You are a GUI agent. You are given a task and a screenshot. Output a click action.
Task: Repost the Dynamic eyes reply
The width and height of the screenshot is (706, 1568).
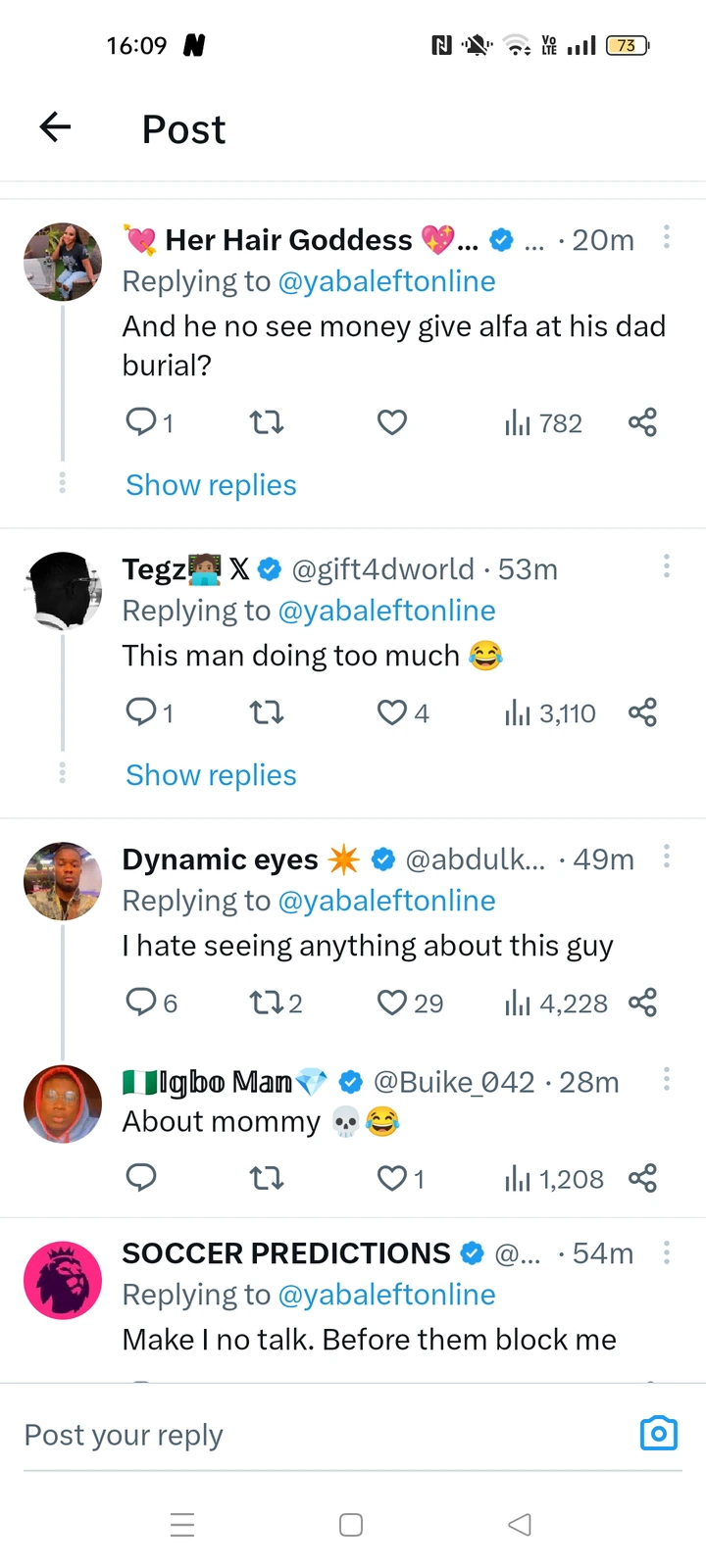coord(266,1003)
